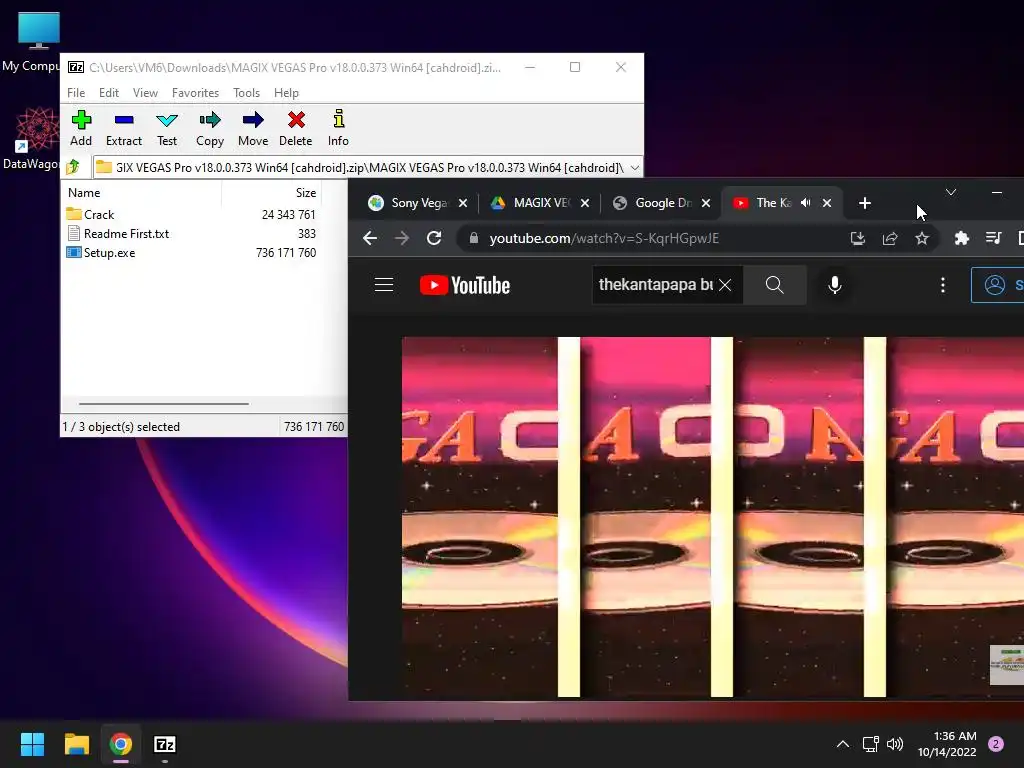Click the YouTube Sign in button
The image size is (1024, 768).
coord(997,285)
